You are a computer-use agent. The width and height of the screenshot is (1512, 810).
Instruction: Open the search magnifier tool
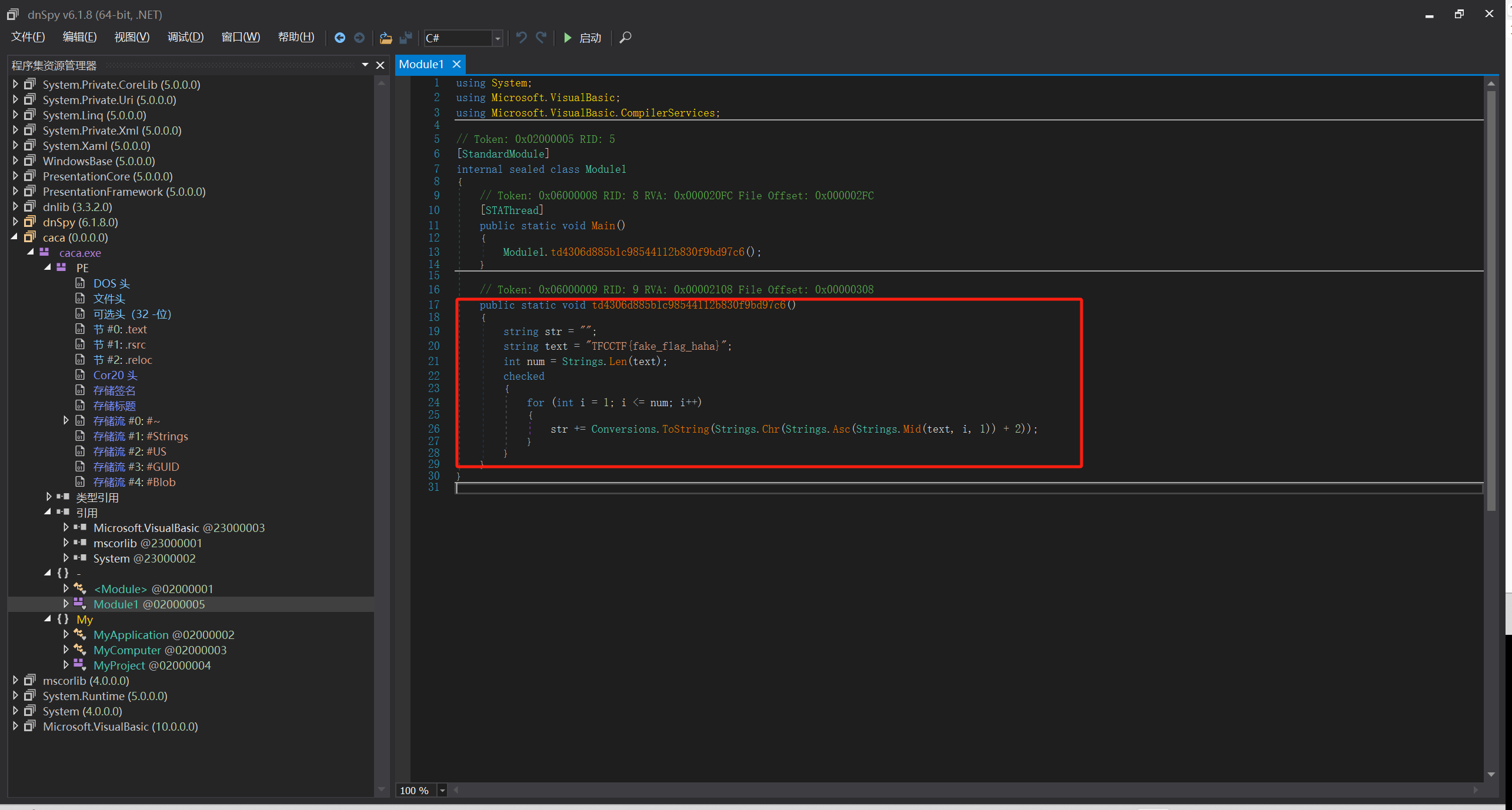click(625, 38)
